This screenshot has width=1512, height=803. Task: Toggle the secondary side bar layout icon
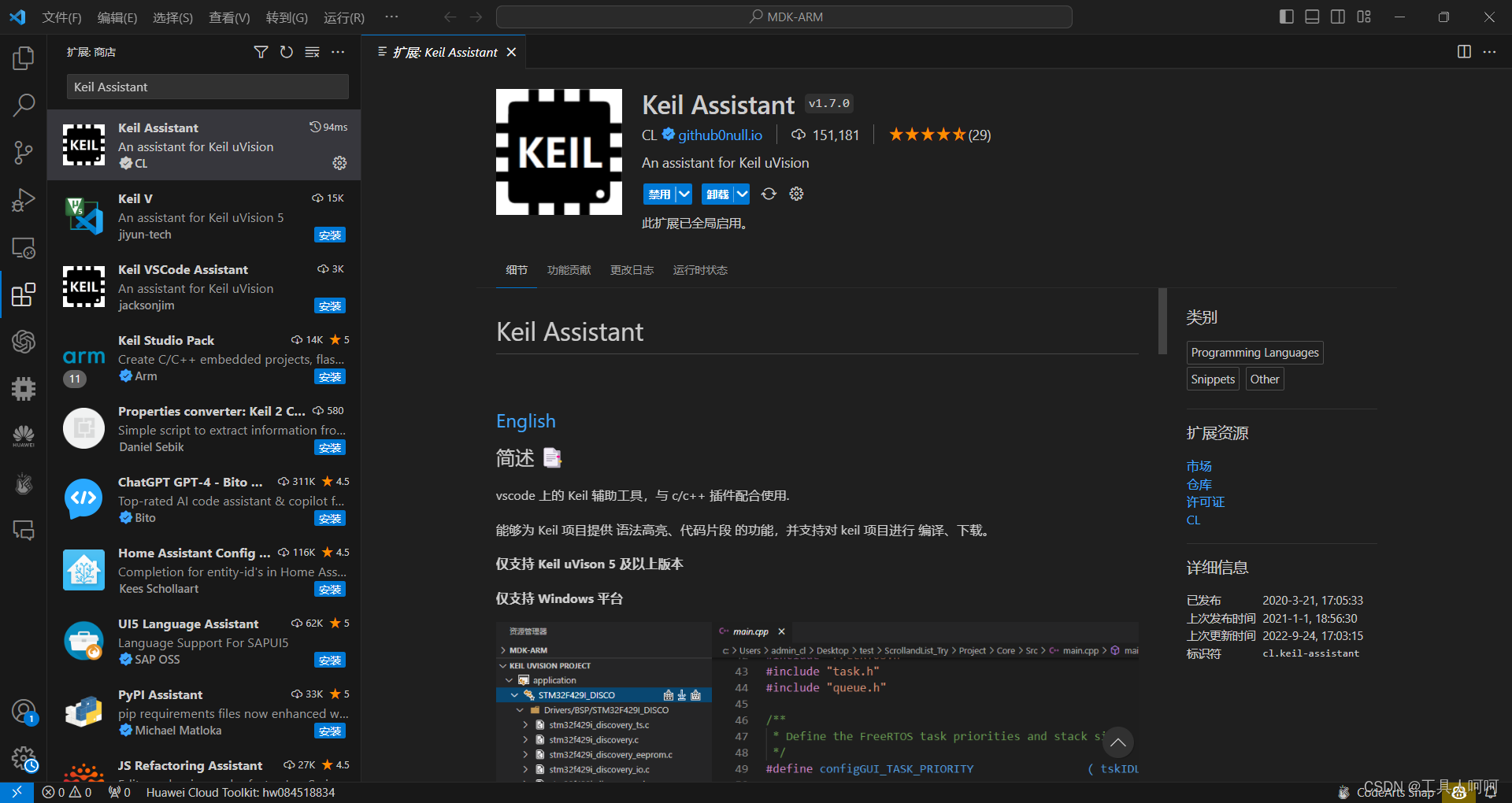click(x=1338, y=17)
